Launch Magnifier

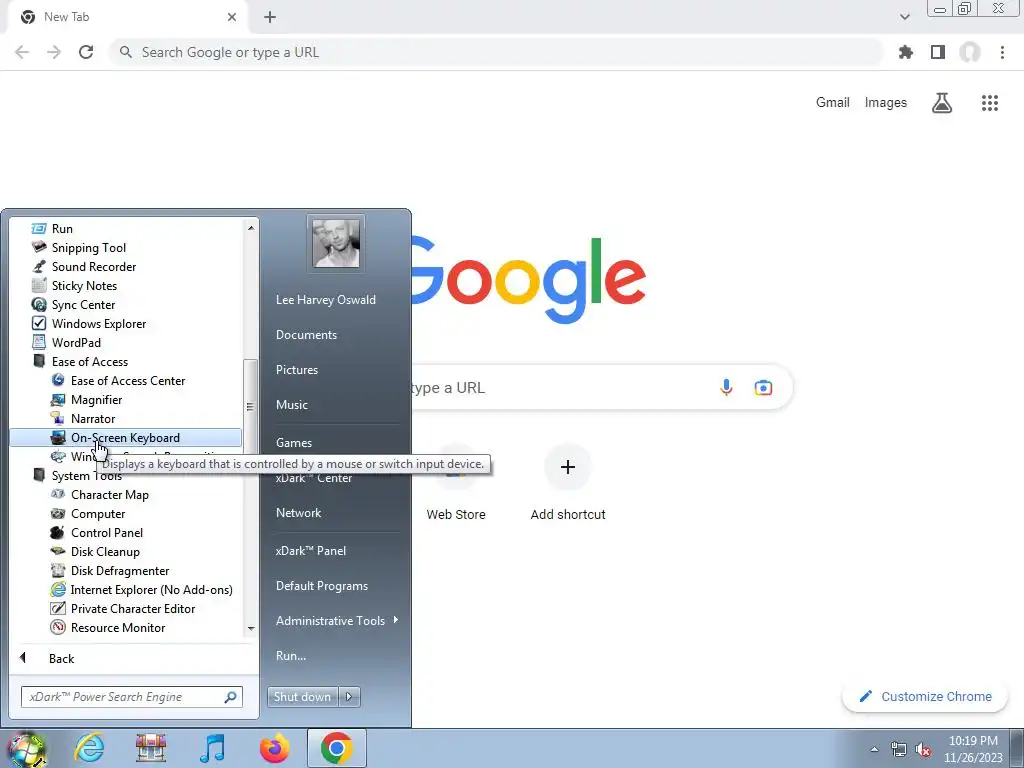(x=96, y=399)
